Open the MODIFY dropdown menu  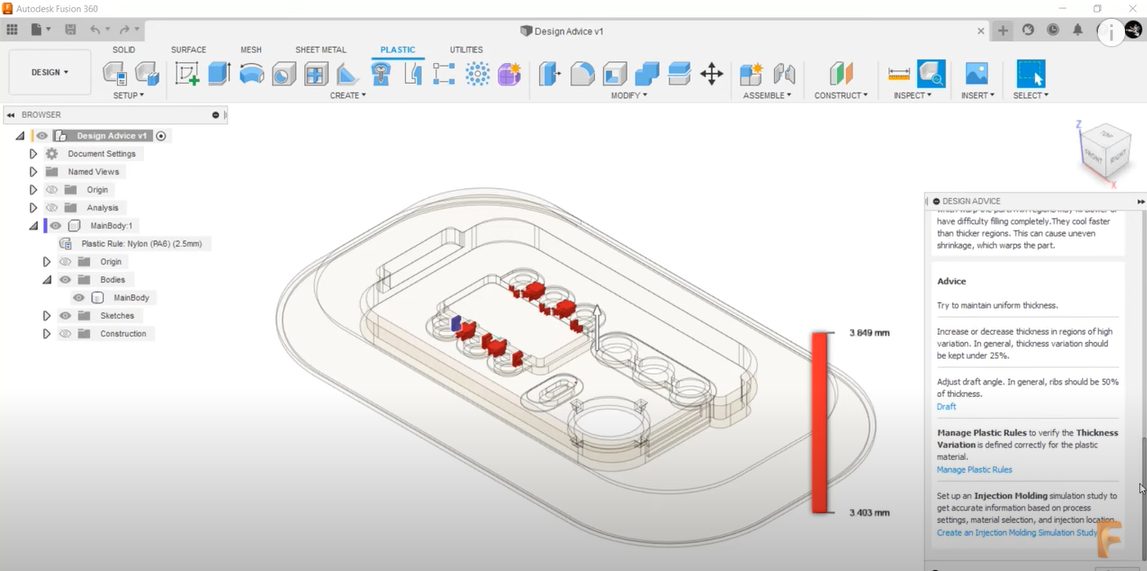[x=629, y=96]
